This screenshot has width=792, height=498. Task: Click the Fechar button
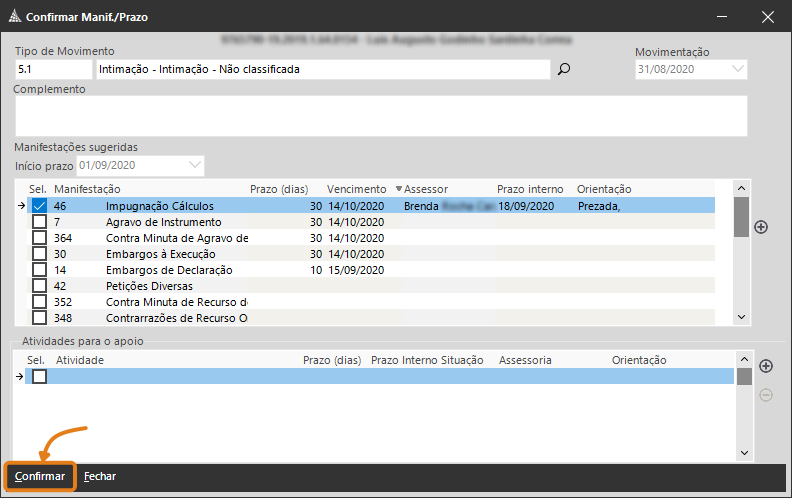click(x=100, y=477)
